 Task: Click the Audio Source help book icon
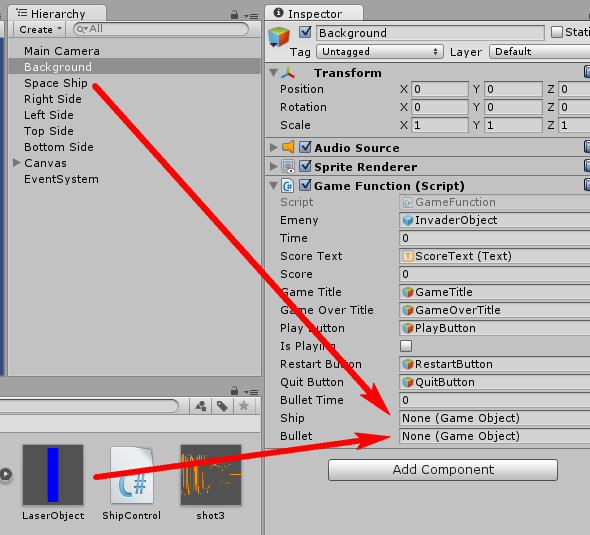pos(587,147)
